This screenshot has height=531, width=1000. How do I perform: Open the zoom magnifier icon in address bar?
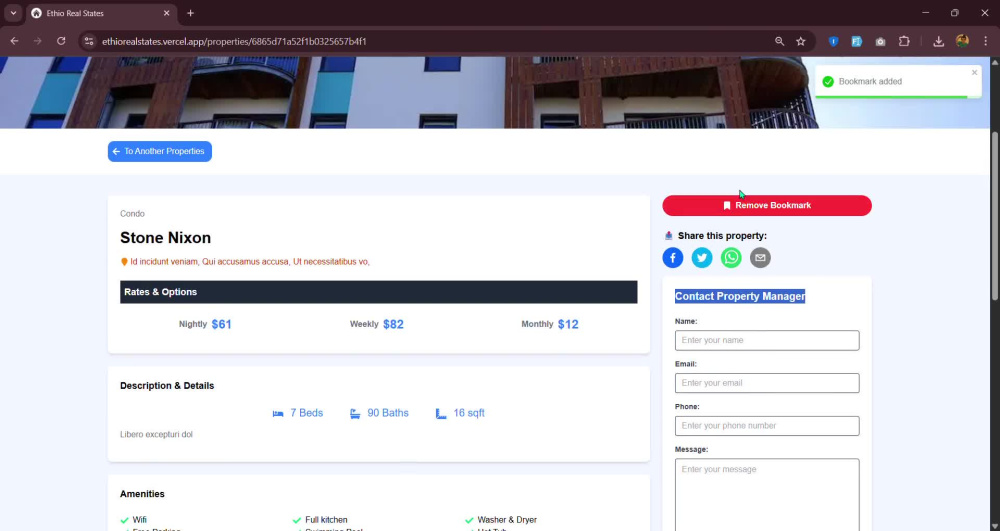click(x=779, y=41)
